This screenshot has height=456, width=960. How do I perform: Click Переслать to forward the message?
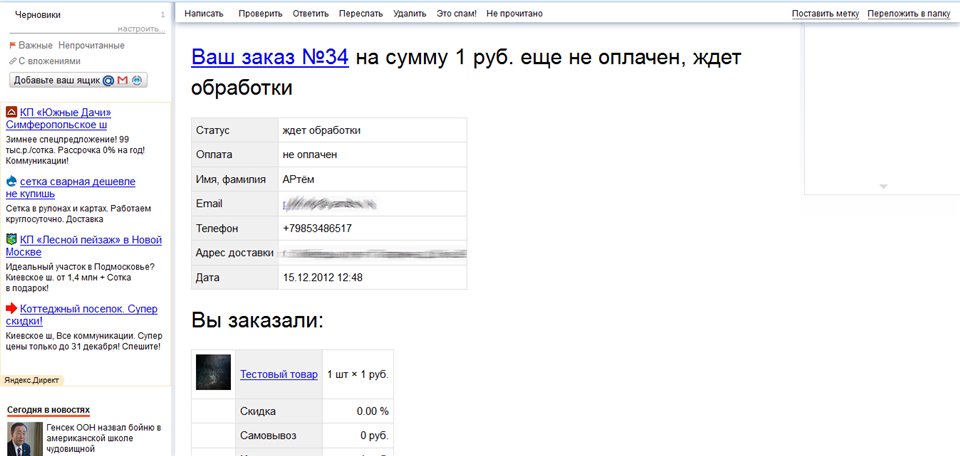(x=361, y=13)
